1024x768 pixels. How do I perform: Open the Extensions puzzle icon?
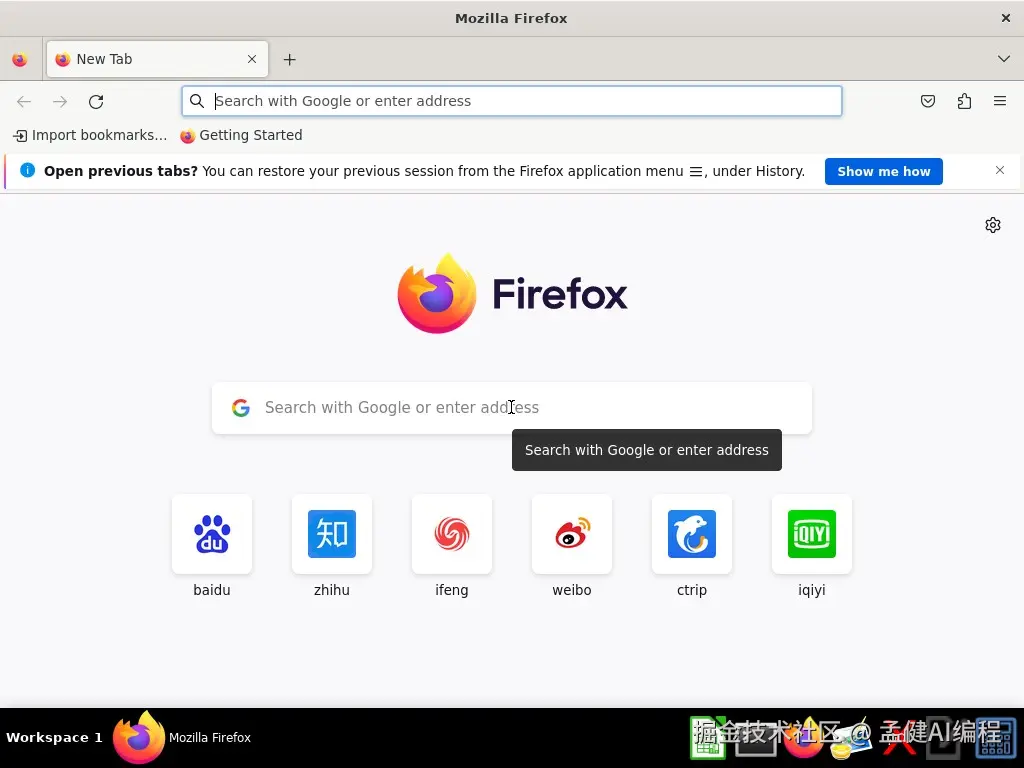965,101
